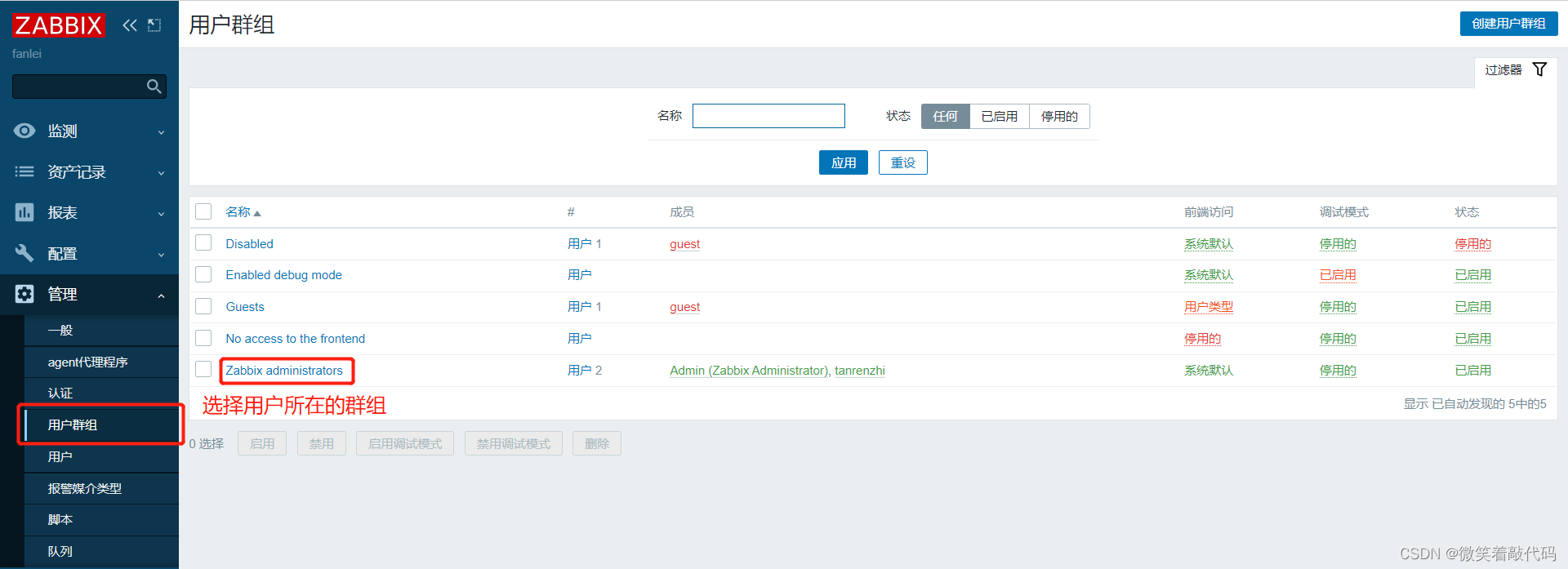Click the eye icon for 监测
Screen dimensions: 1568x569
tap(24, 131)
